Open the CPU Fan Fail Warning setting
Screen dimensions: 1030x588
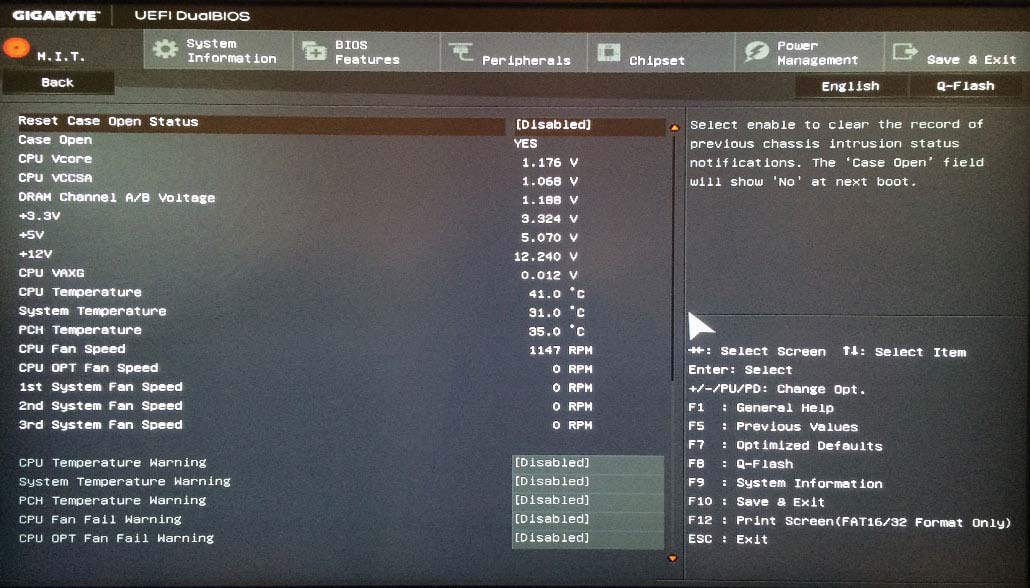click(588, 519)
